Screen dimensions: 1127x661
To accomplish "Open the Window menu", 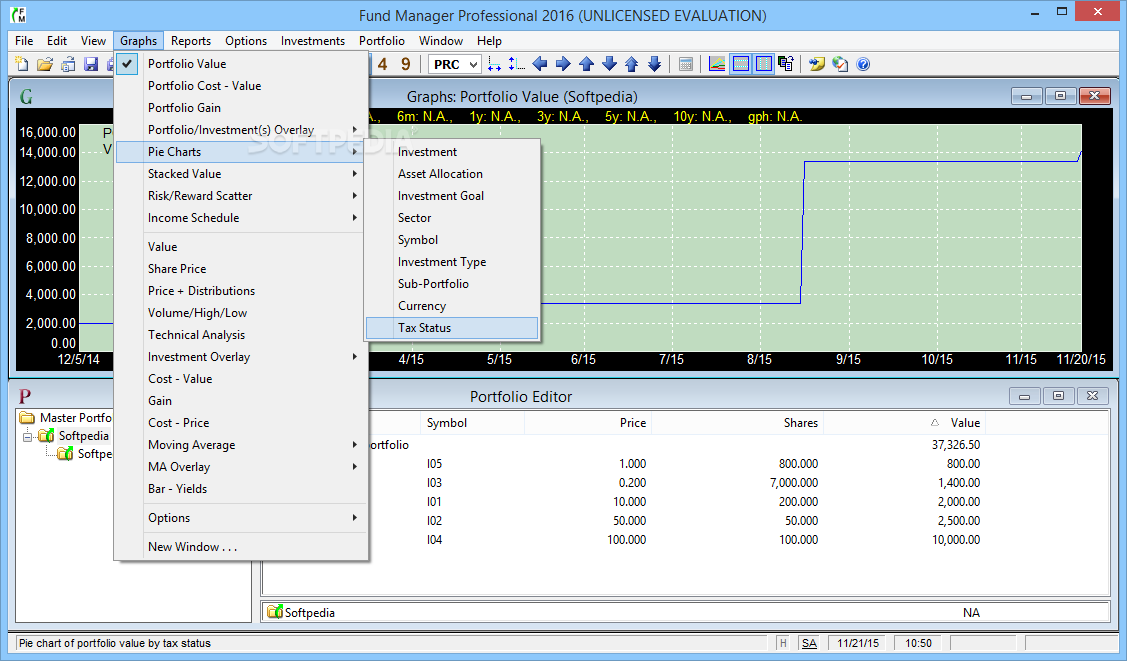I will [x=441, y=41].
